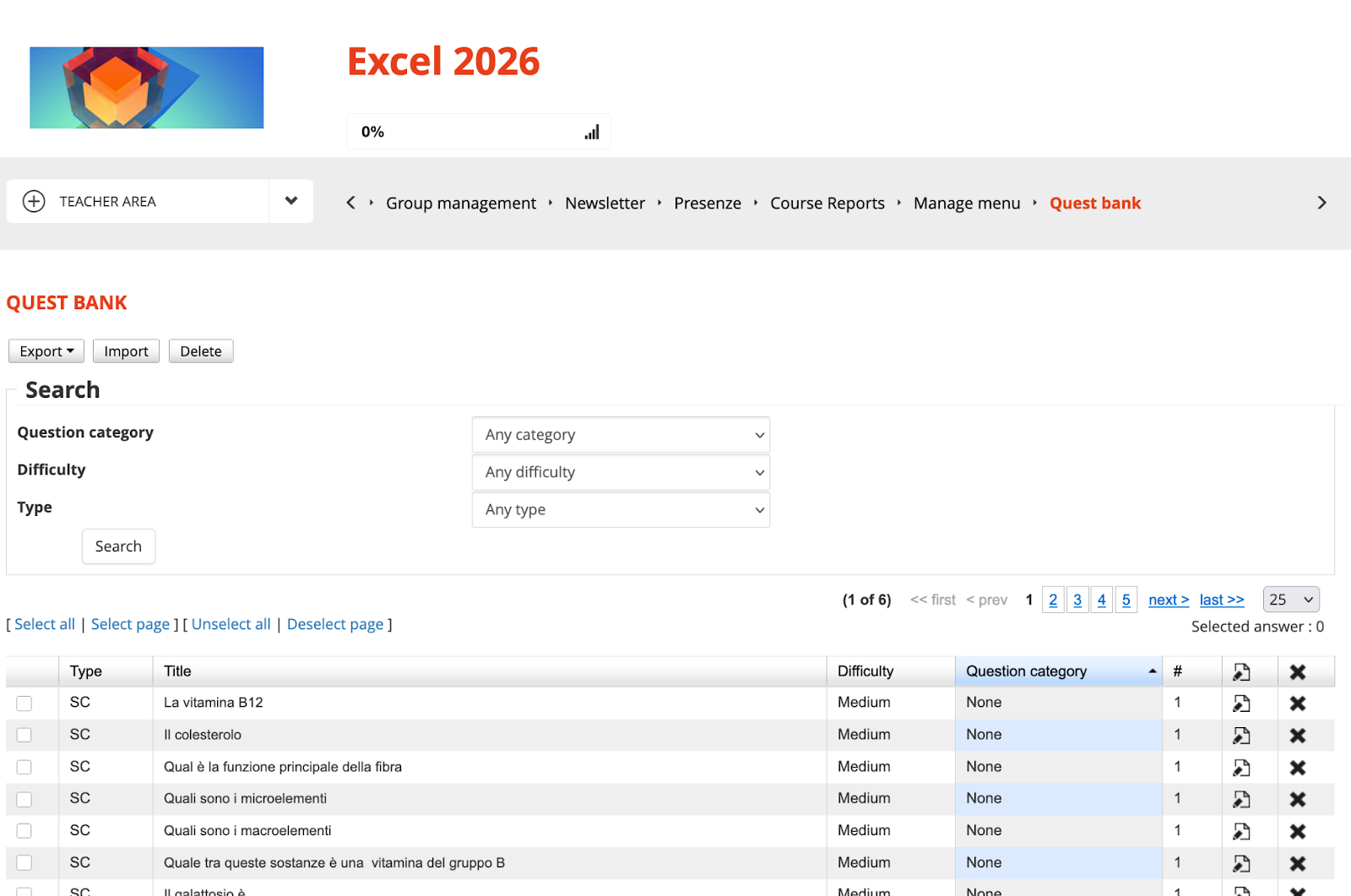This screenshot has width=1351, height=896.
Task: Go to Group management menu item
Action: point(460,204)
